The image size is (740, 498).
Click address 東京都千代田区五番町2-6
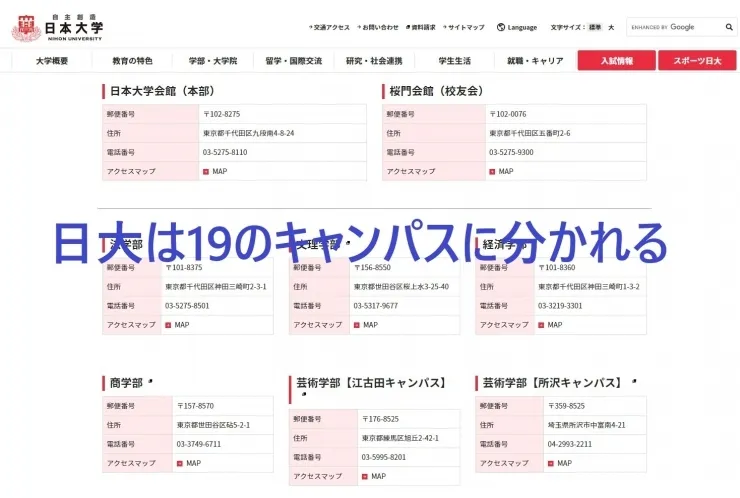pos(530,134)
